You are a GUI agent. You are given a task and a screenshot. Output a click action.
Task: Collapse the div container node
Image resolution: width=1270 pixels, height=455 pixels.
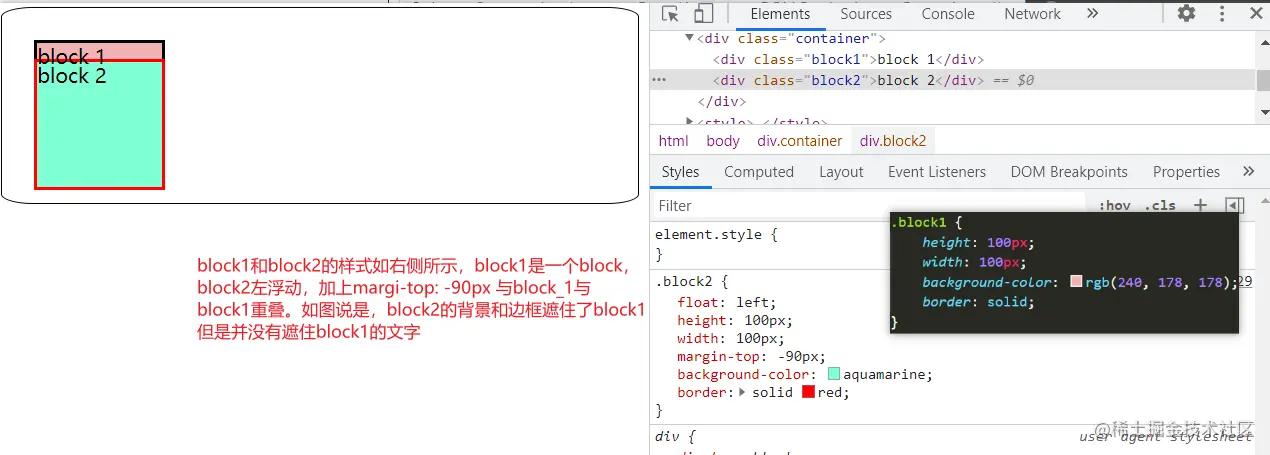click(689, 38)
